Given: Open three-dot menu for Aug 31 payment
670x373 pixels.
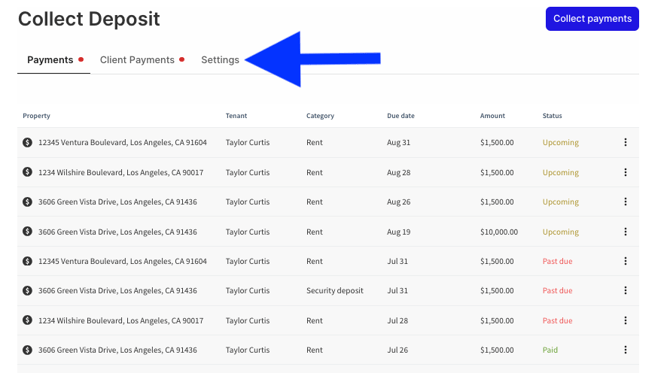Looking at the screenshot, I should pos(625,142).
